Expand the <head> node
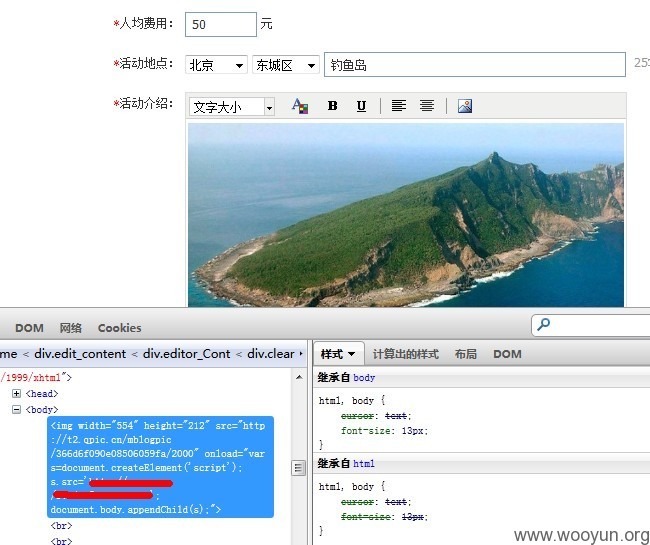 point(17,393)
